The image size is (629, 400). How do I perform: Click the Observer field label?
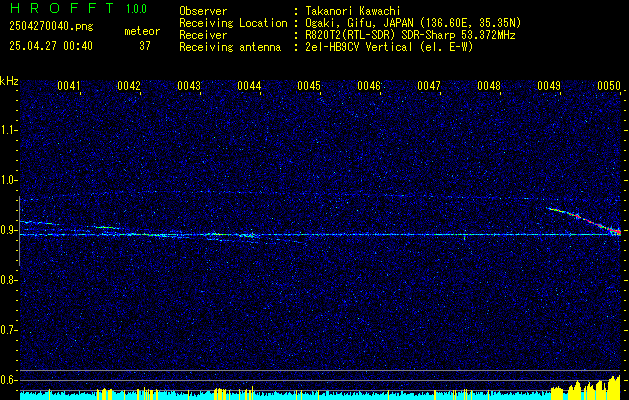click(x=203, y=12)
